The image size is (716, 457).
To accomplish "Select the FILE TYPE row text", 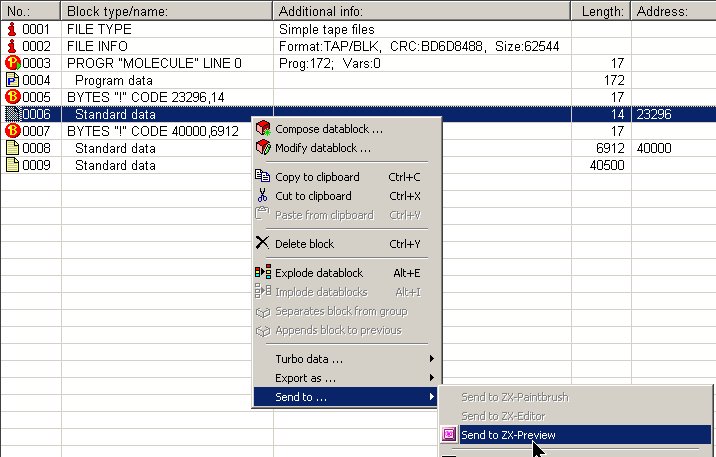I will (x=99, y=29).
